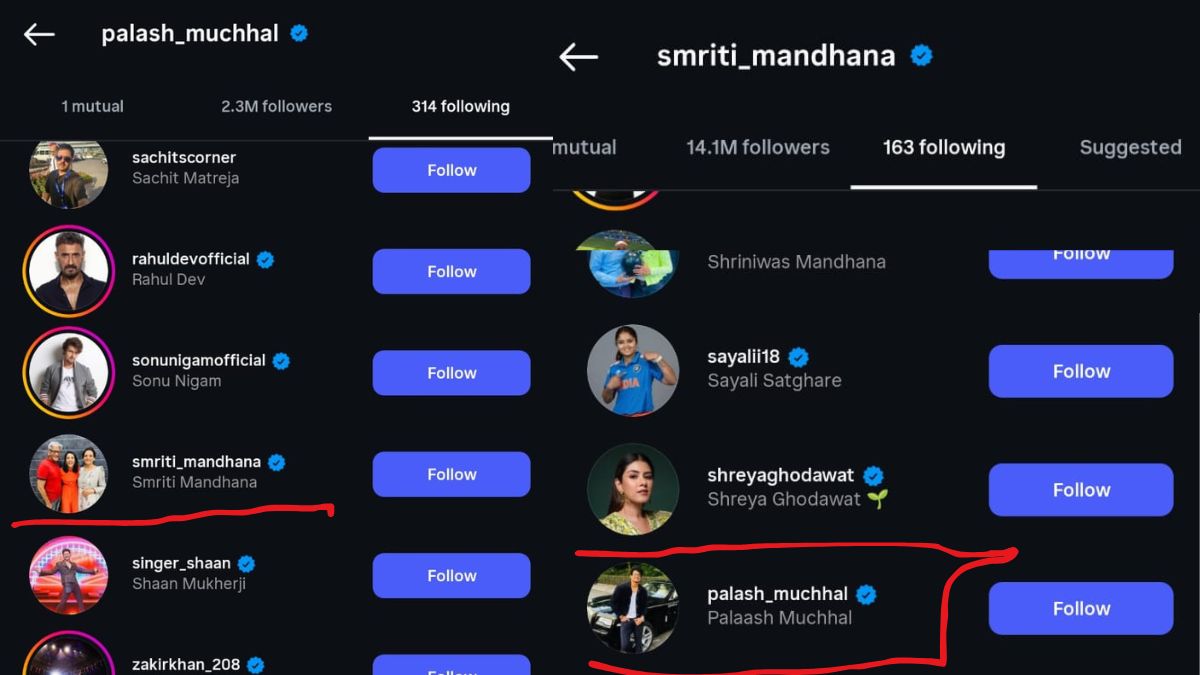Follow the sachitscorner account
The width and height of the screenshot is (1200, 675).
[451, 170]
